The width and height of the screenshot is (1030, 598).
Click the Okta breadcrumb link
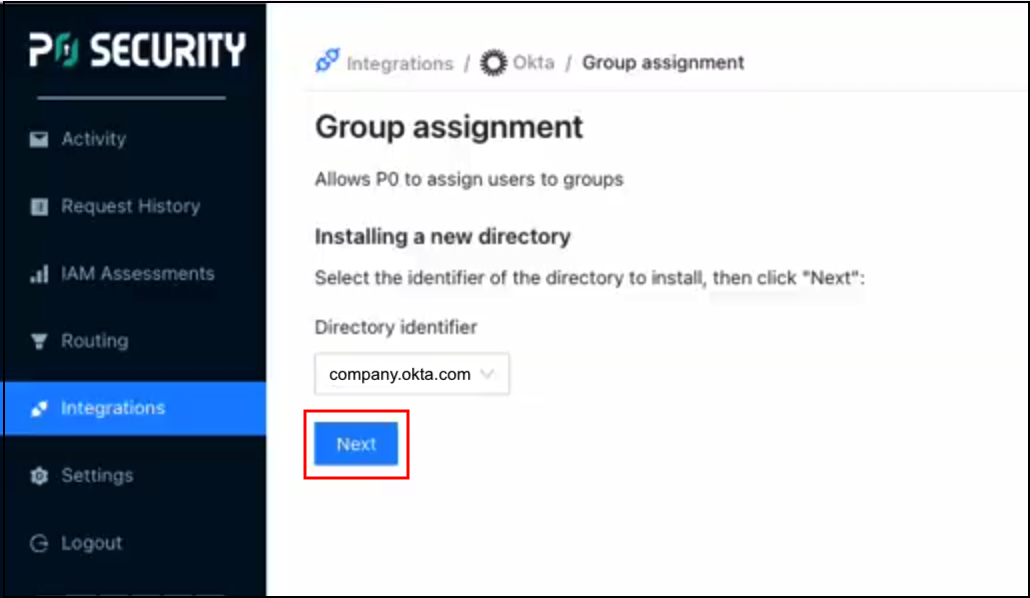point(533,63)
